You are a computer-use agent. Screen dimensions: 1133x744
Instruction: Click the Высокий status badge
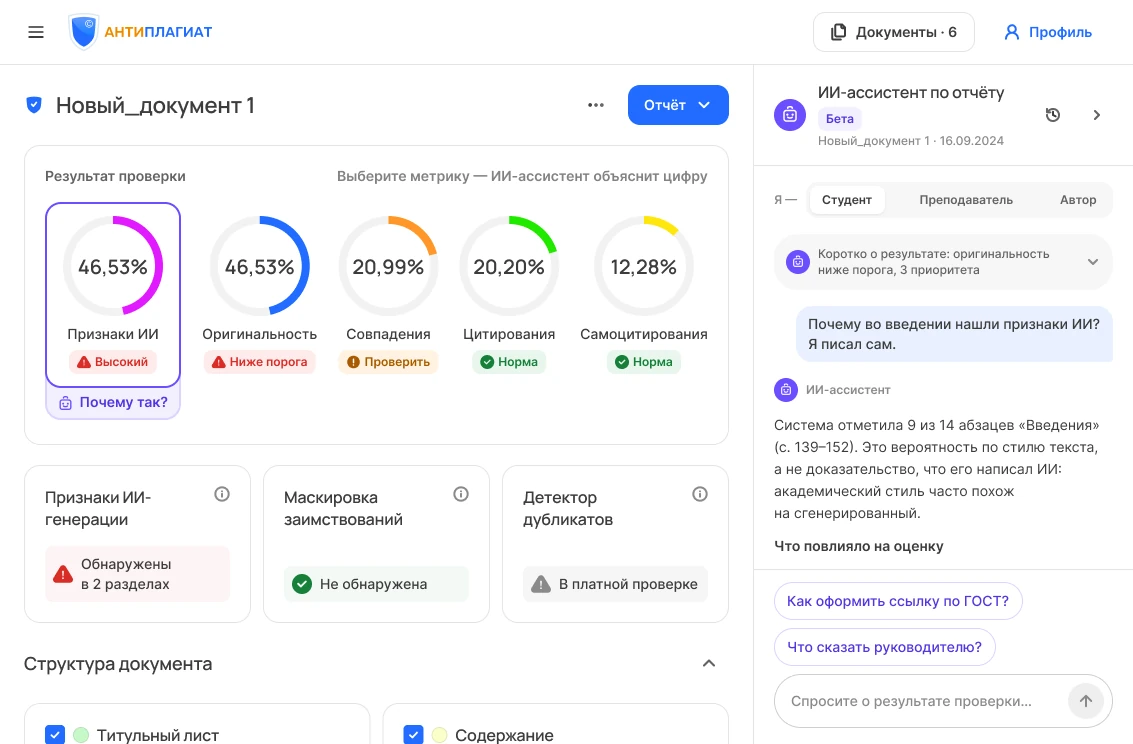[113, 362]
